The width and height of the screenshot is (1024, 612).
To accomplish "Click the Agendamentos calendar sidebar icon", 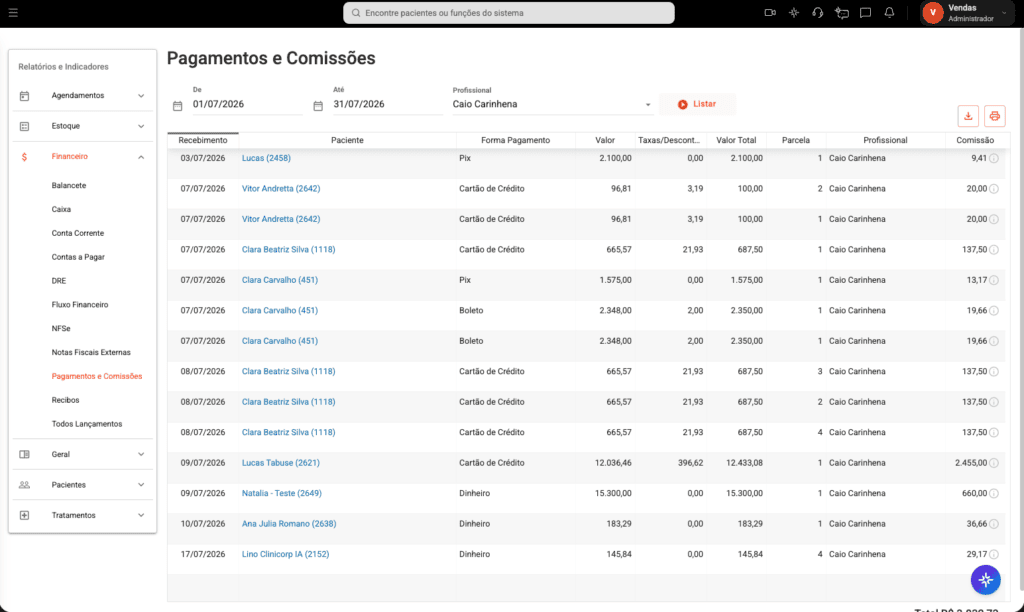I will coord(24,96).
